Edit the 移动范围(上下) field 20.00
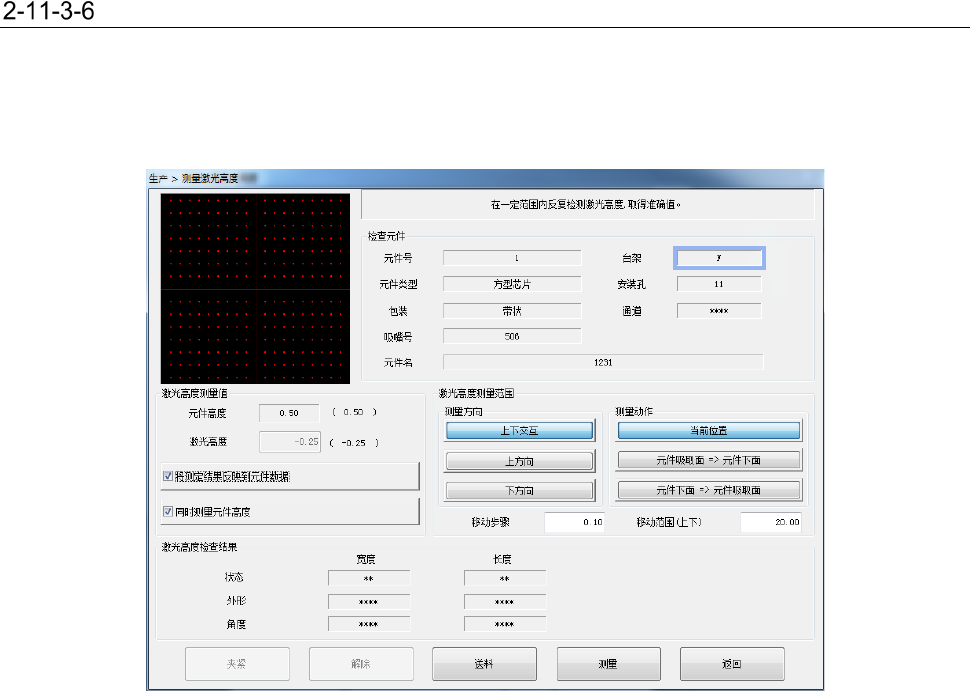This screenshot has height=691, width=970. pos(771,522)
